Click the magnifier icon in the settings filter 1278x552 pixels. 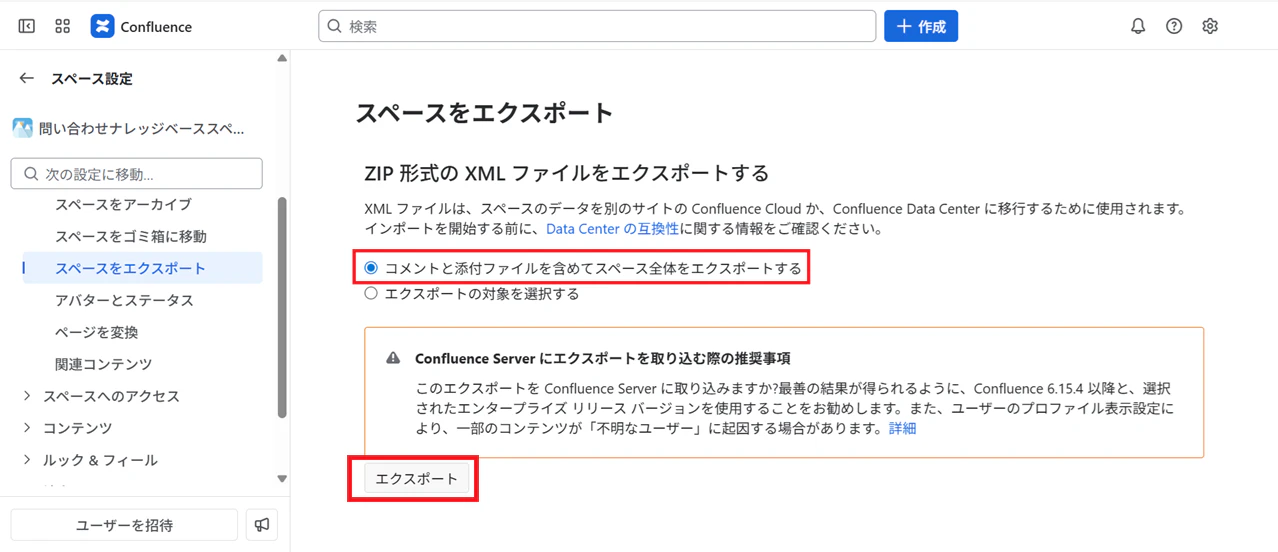pos(31,174)
